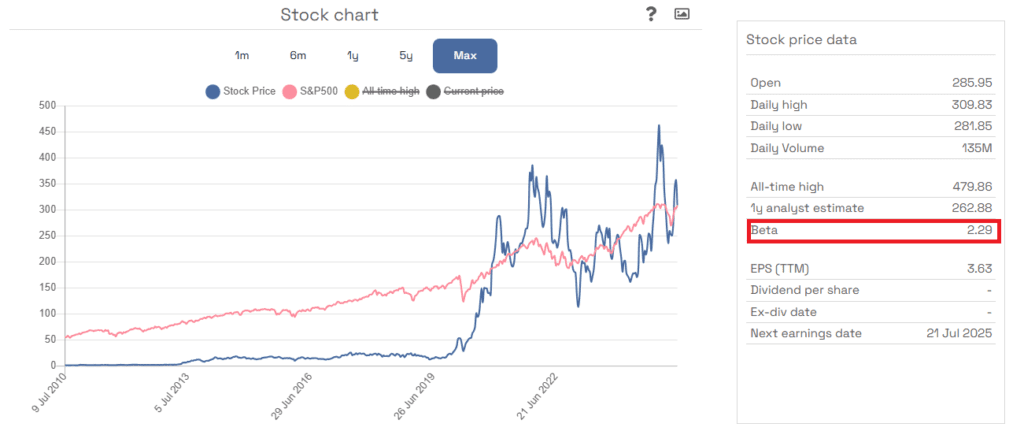Click the Next earnings date row

coord(870,333)
